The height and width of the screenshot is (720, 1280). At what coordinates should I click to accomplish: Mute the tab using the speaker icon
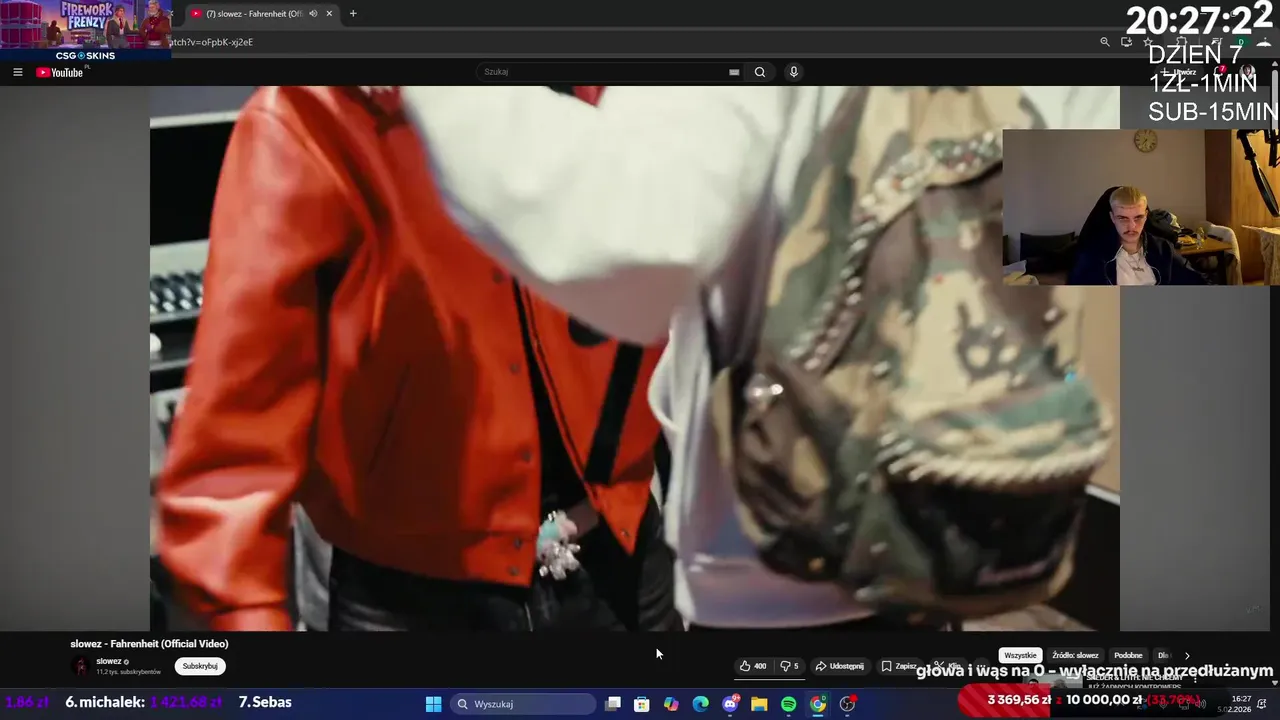pos(313,14)
